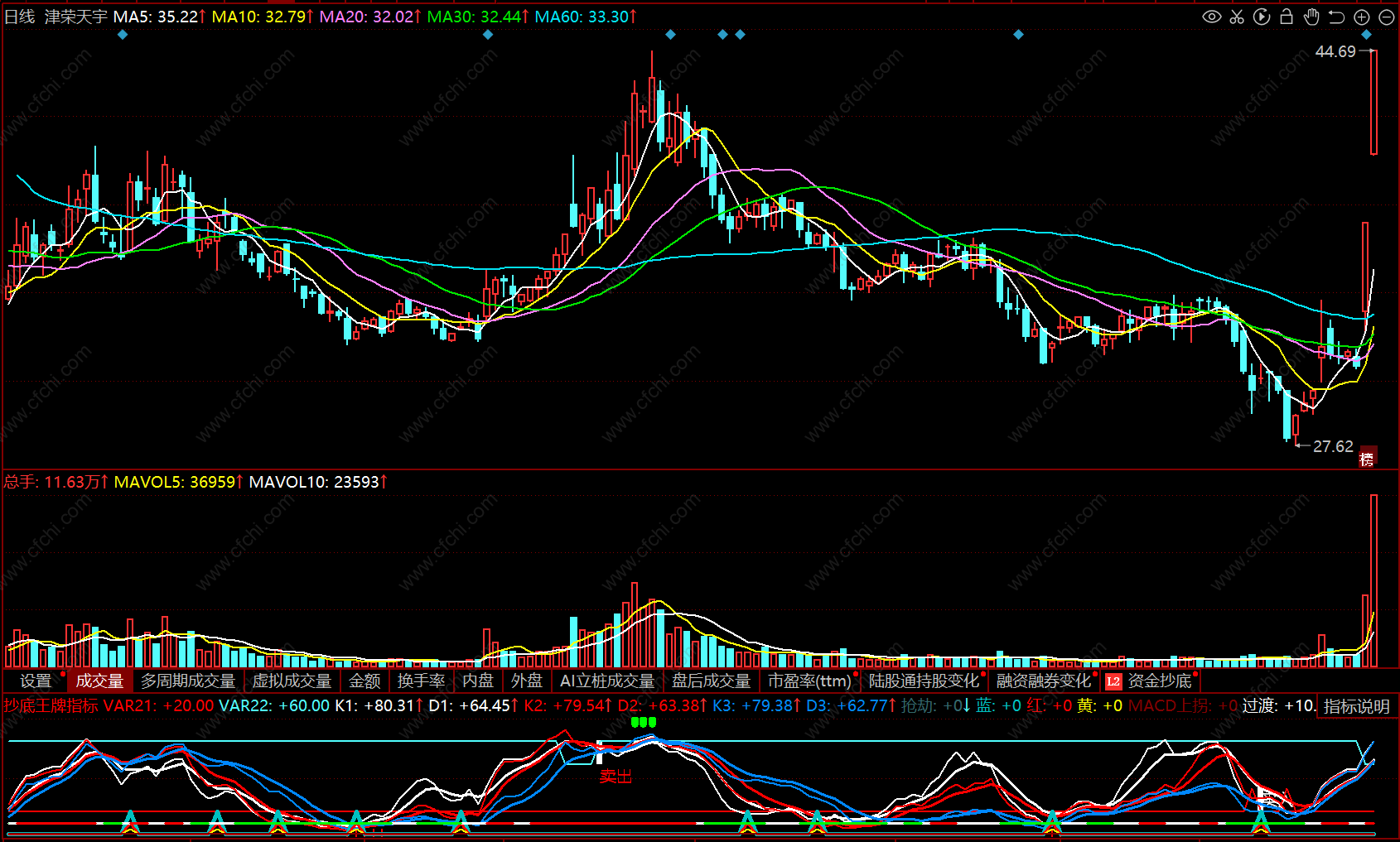The height and width of the screenshot is (842, 1400).
Task: Start chart replay playback
Action: click(1262, 17)
